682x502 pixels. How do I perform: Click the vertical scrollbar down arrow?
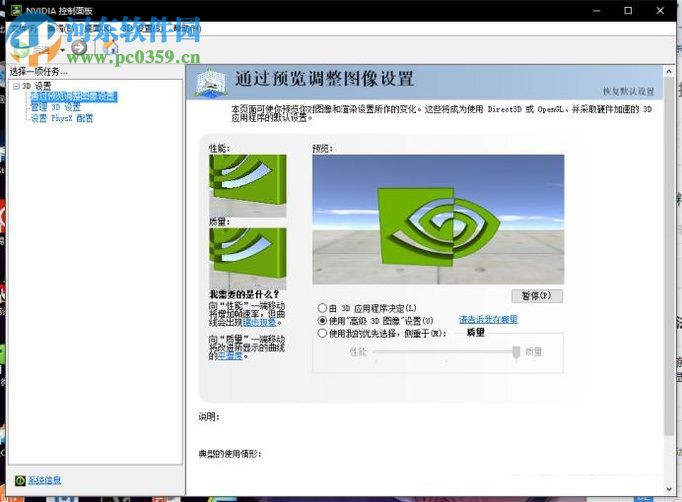669,489
